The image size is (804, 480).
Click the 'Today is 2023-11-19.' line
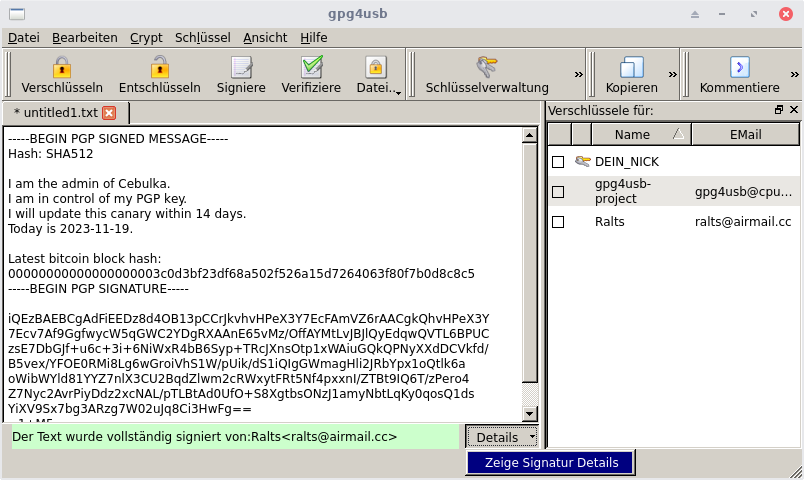tap(70, 229)
